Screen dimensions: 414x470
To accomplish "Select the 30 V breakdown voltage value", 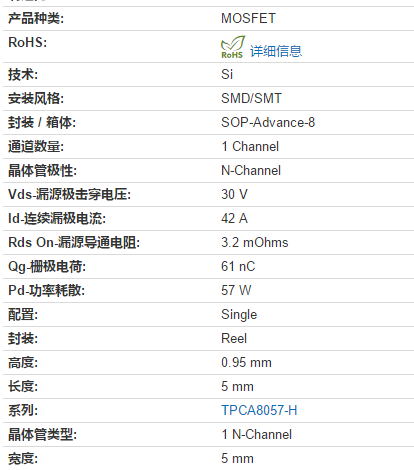I will (x=234, y=194).
